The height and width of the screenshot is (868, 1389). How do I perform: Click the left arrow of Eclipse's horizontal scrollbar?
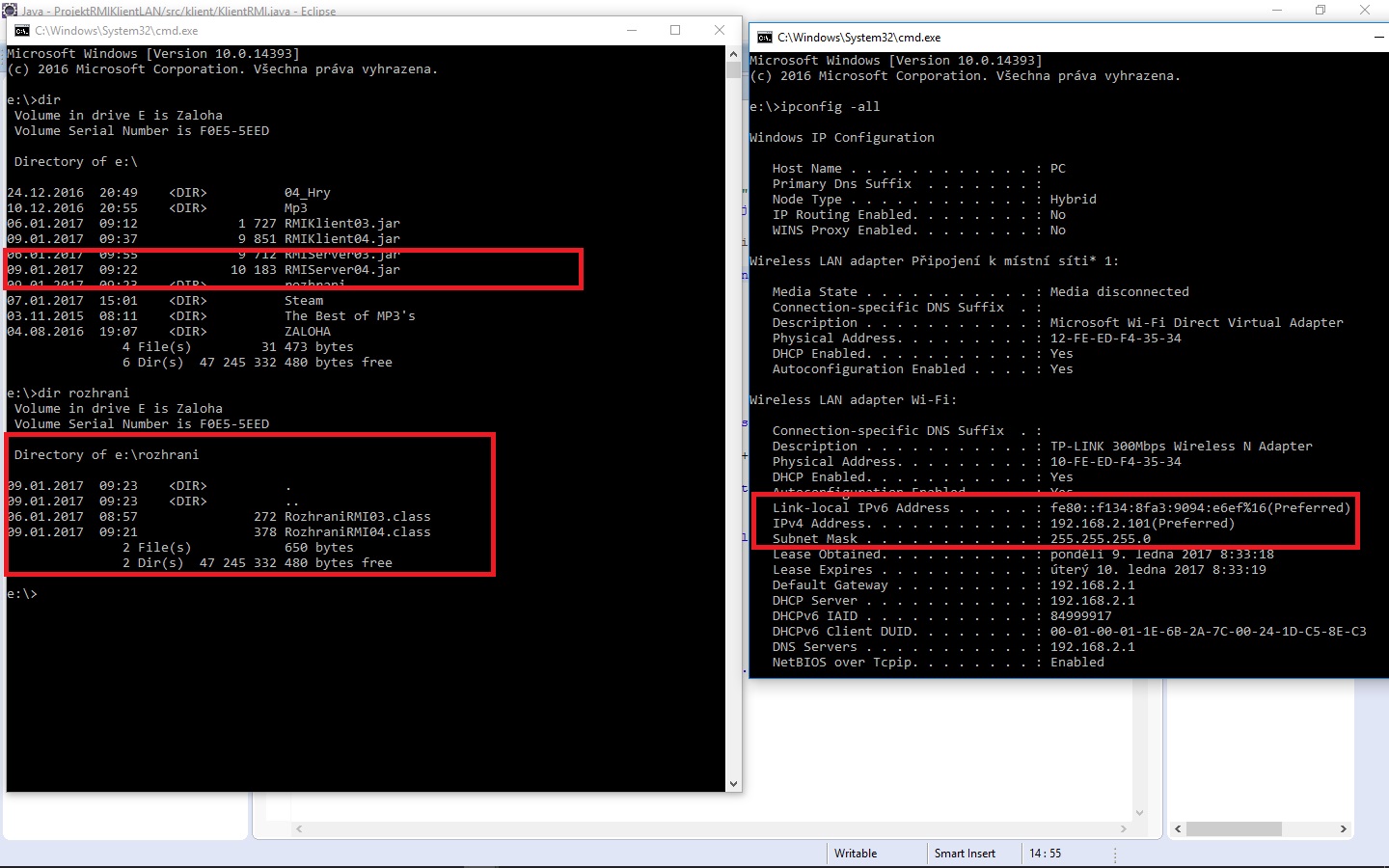[x=299, y=829]
